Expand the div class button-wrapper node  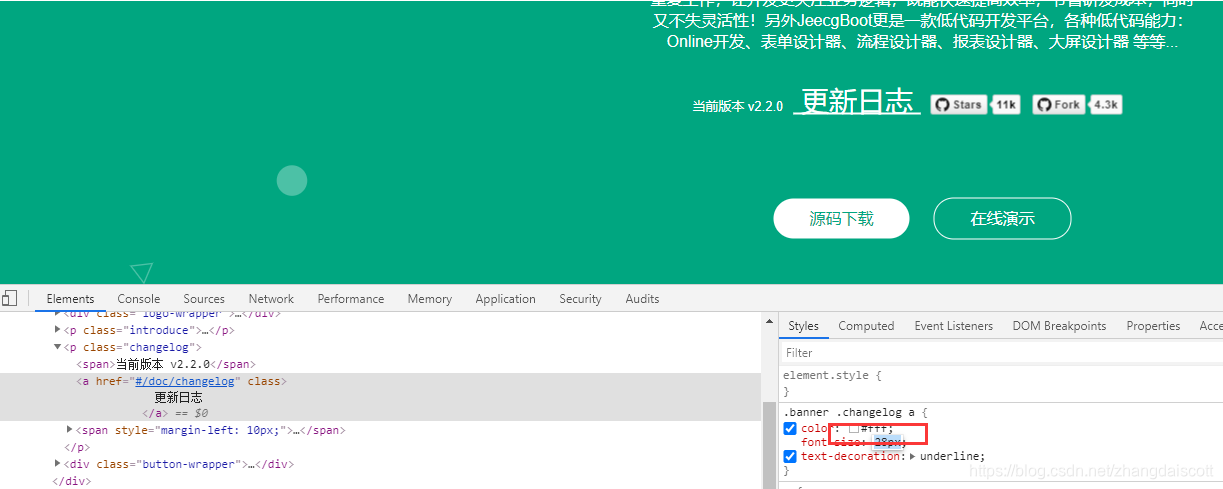tap(58, 464)
